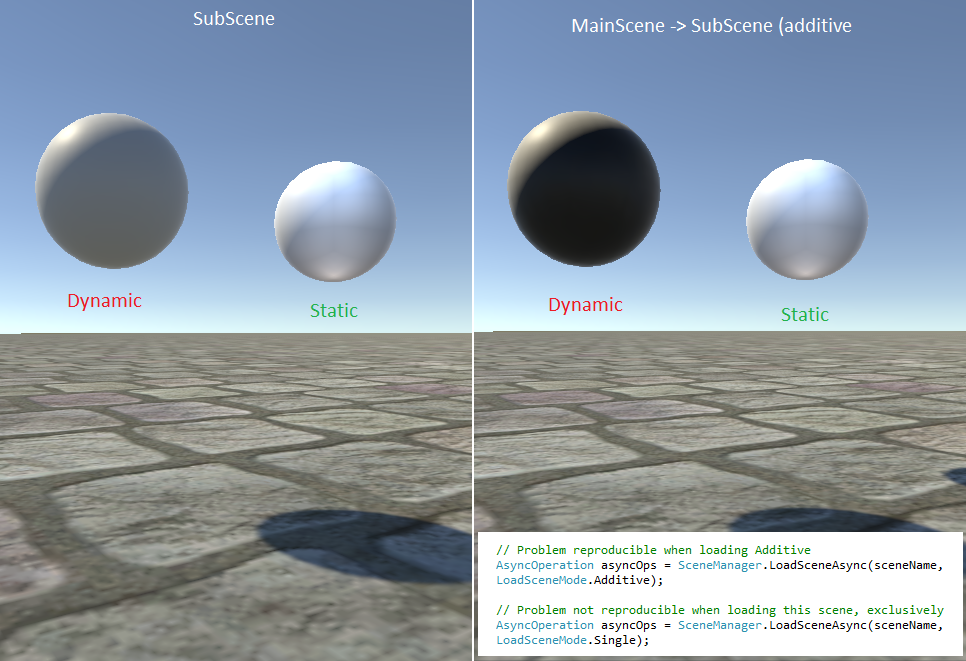Select the green Static label in left view
966x661 pixels.
click(333, 310)
